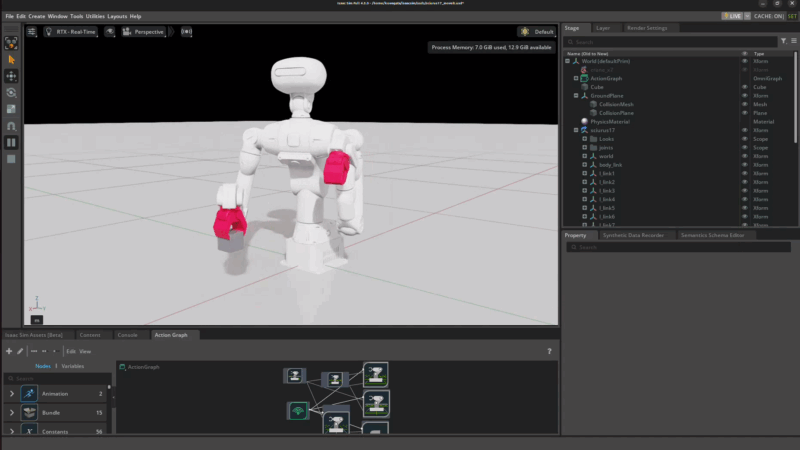
Task: Select the arrow Select tool
Action: [x=11, y=59]
